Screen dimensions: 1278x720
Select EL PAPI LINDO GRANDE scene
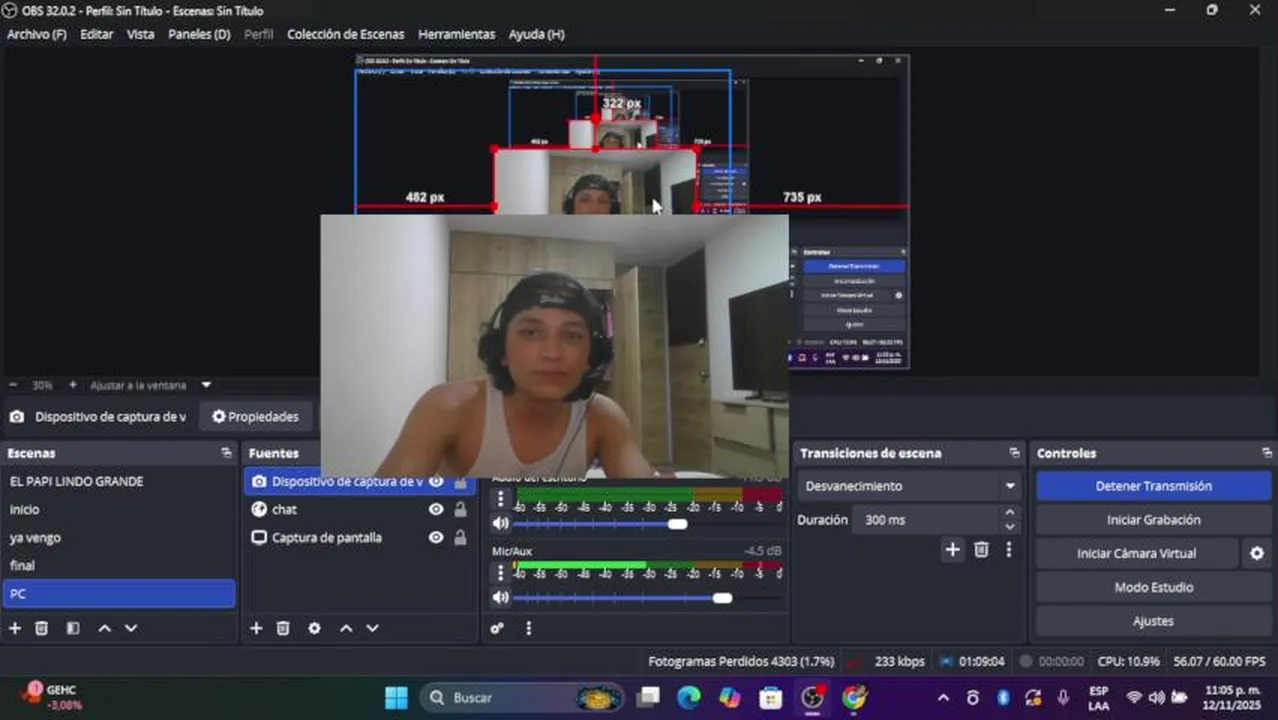[x=118, y=481]
